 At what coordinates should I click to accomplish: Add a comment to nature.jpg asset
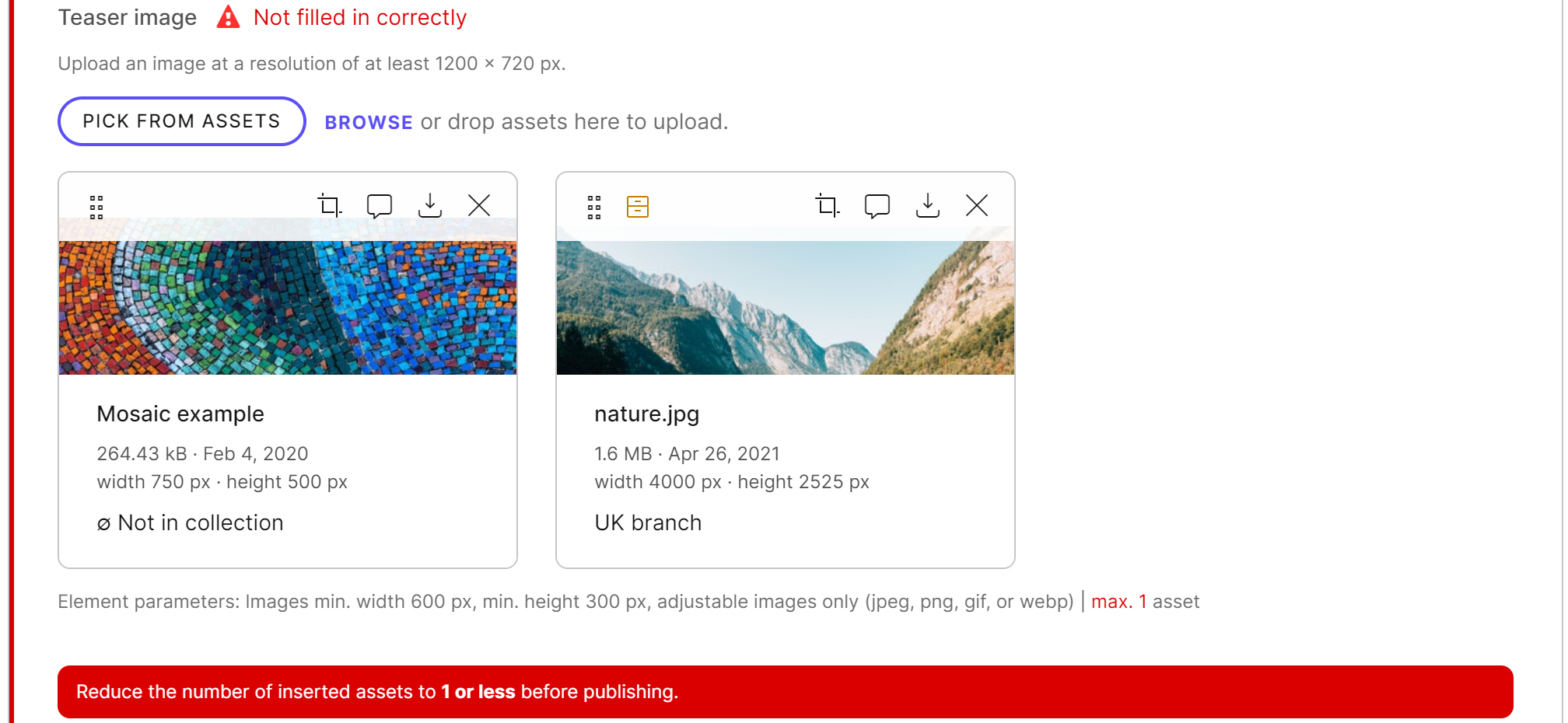[877, 206]
